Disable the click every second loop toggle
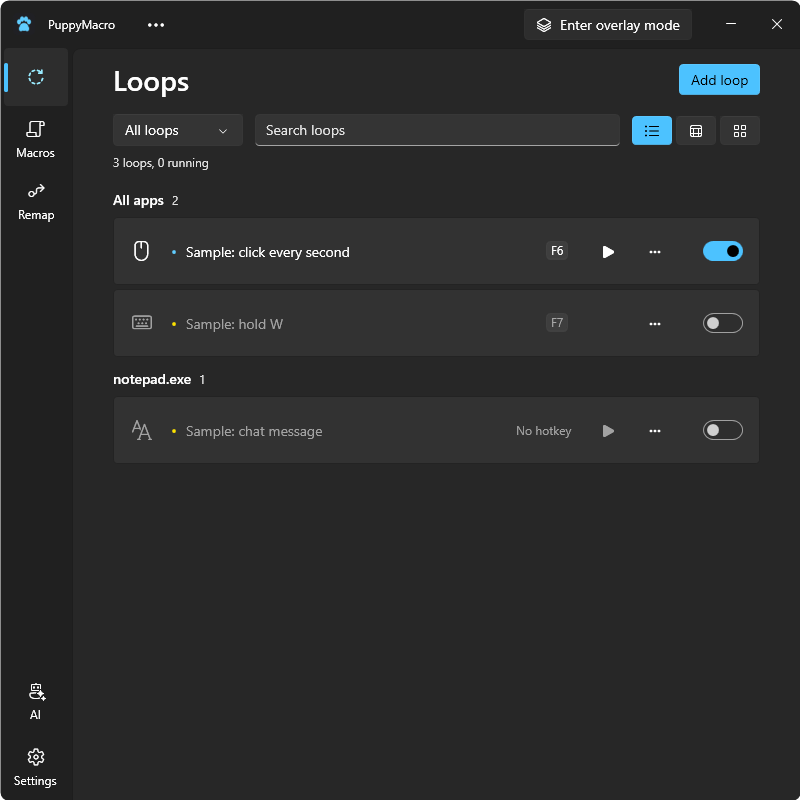This screenshot has width=800, height=800. (722, 251)
